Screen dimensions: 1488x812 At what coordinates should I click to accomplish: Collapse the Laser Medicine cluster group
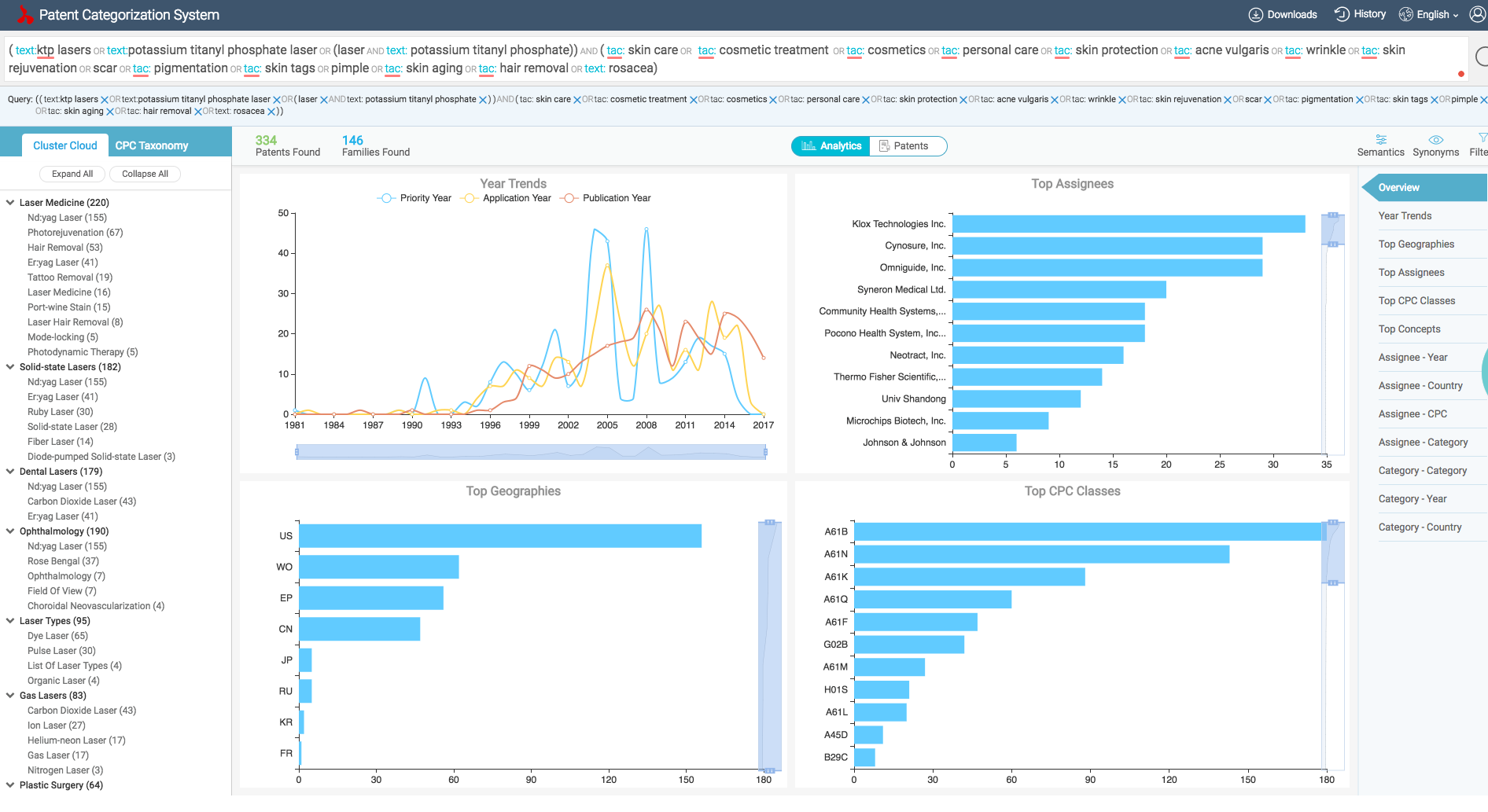tap(10, 203)
